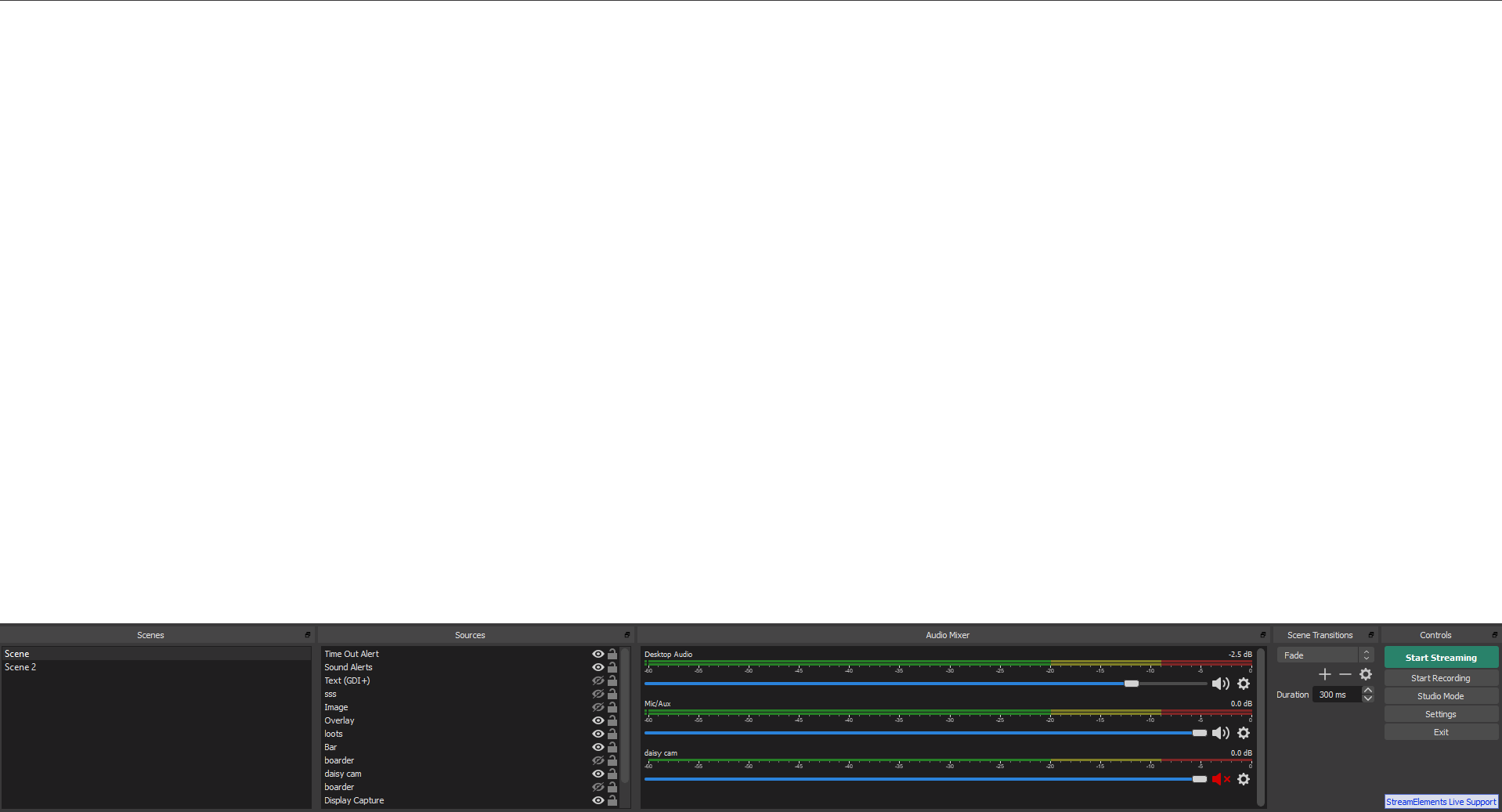Screen dimensions: 1502x812
Task: Mute the Desktop Audio speaker icon
Action: (x=1220, y=684)
